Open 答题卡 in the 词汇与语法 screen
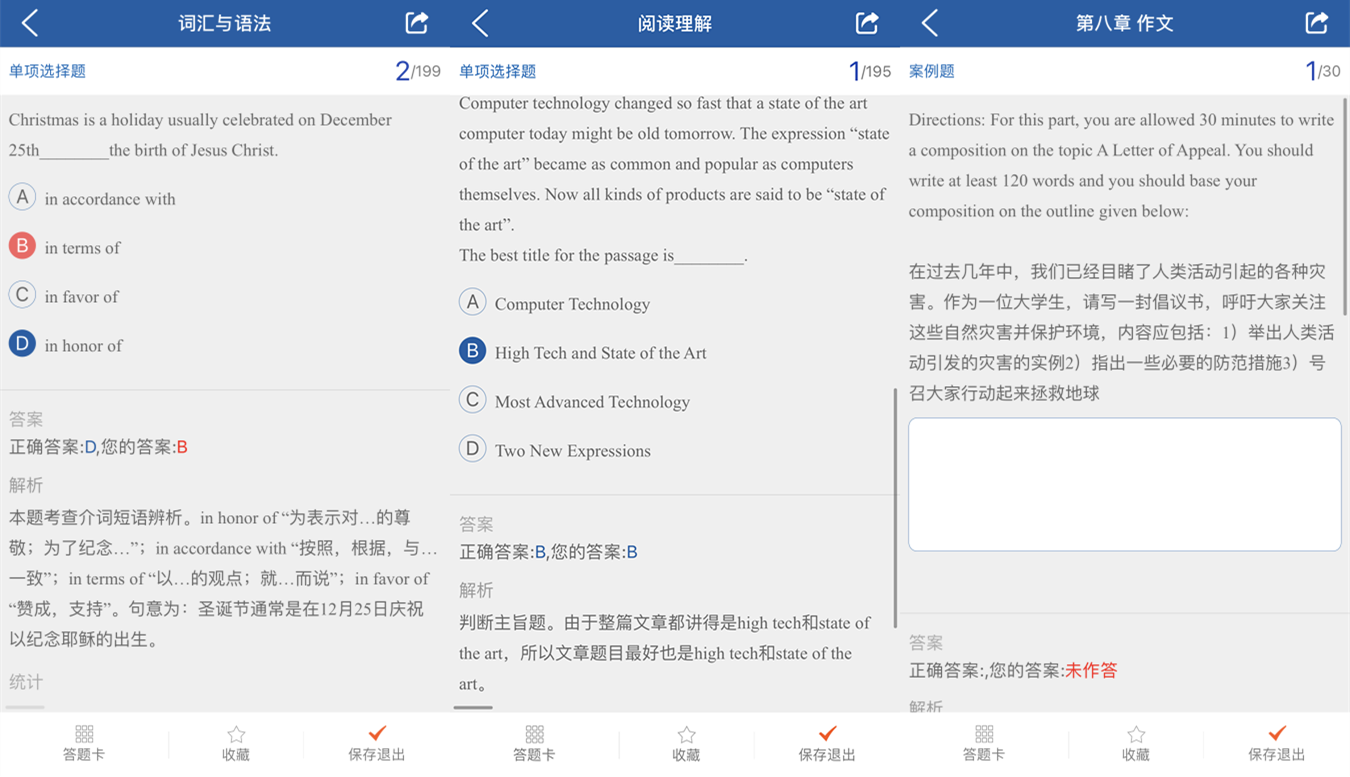This screenshot has height=777, width=1350. [84, 744]
